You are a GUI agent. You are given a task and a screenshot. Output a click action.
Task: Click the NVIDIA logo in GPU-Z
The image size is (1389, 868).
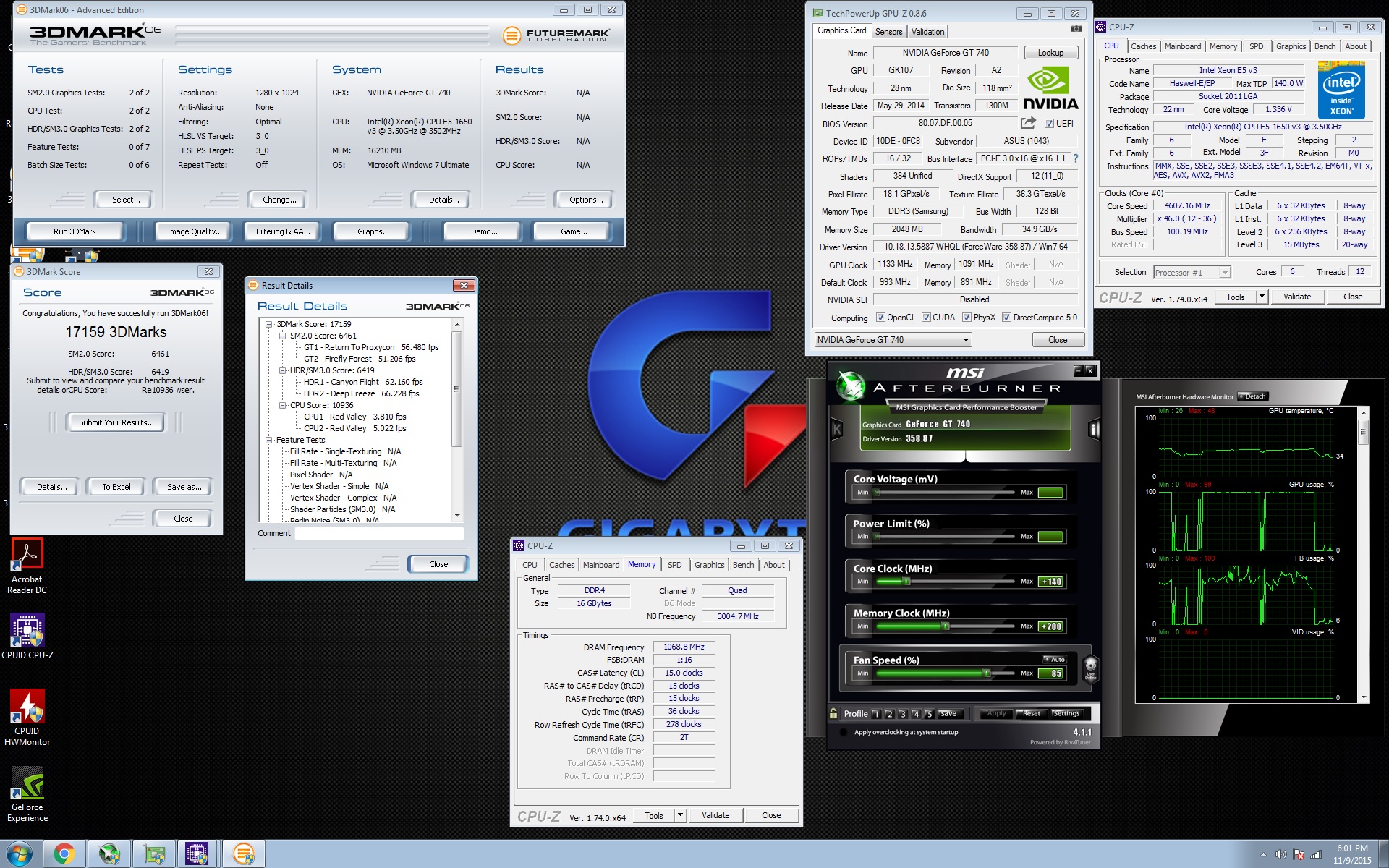pos(1050,88)
